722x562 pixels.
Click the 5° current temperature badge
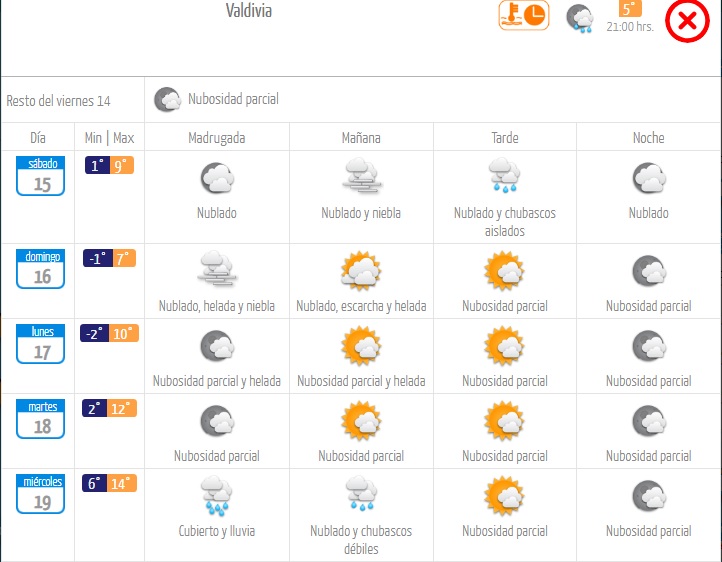point(629,8)
